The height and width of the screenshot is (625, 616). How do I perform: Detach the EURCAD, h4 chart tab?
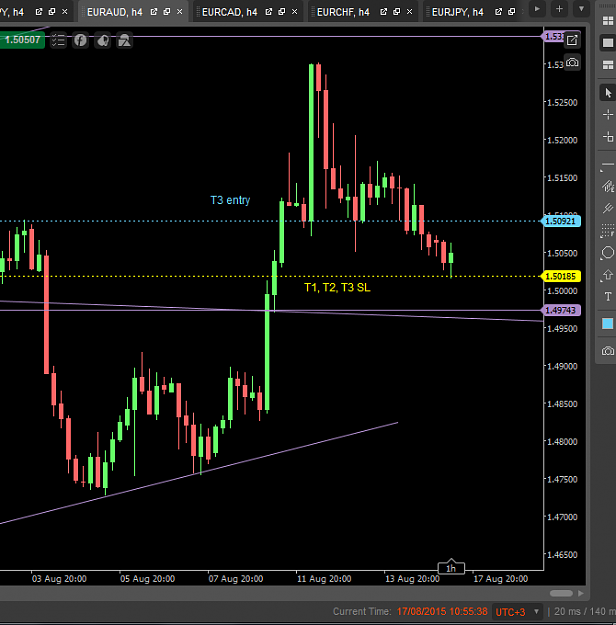269,12
